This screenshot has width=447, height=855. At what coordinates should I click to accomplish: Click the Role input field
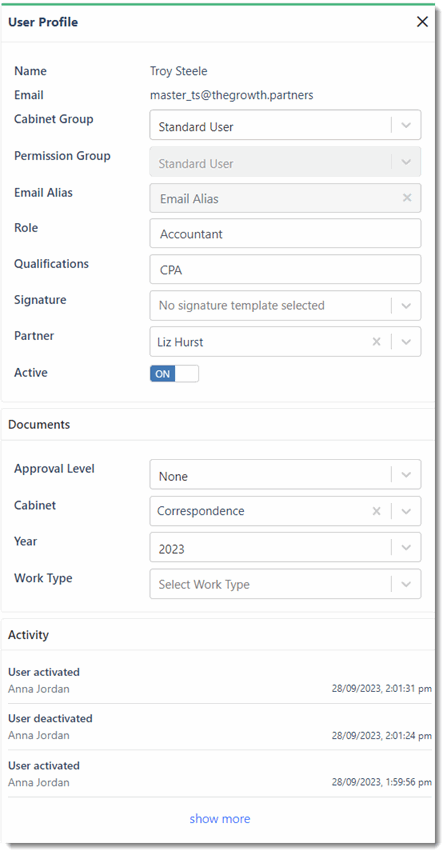pyautogui.click(x=285, y=233)
